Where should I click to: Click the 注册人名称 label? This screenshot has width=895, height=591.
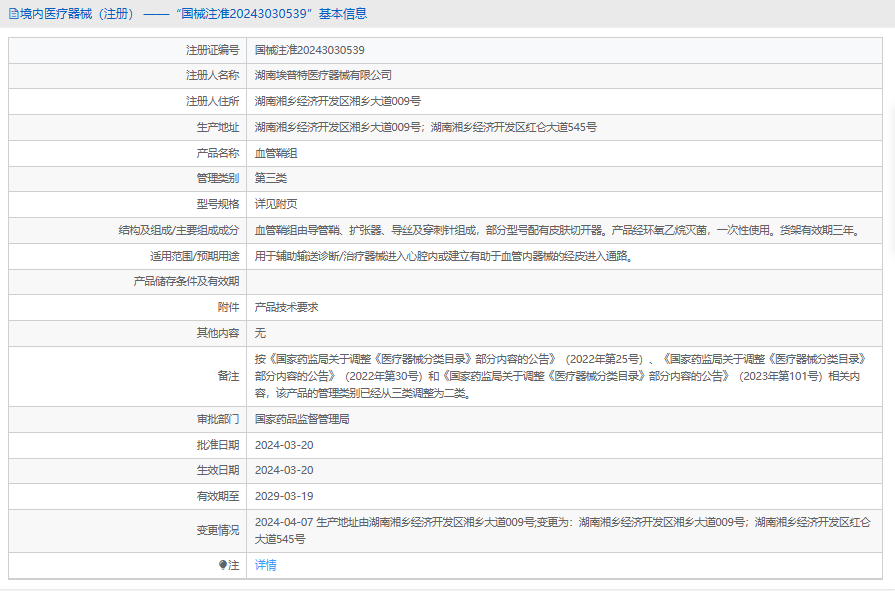(x=212, y=75)
